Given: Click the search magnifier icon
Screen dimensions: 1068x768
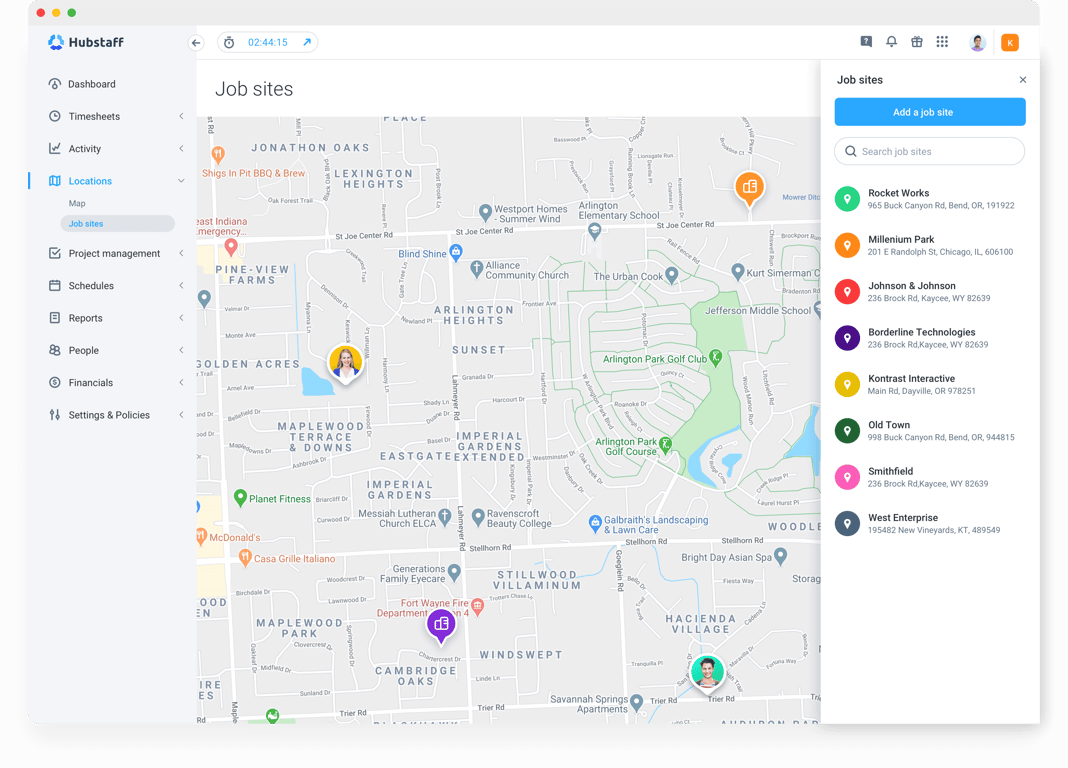Looking at the screenshot, I should pos(851,151).
